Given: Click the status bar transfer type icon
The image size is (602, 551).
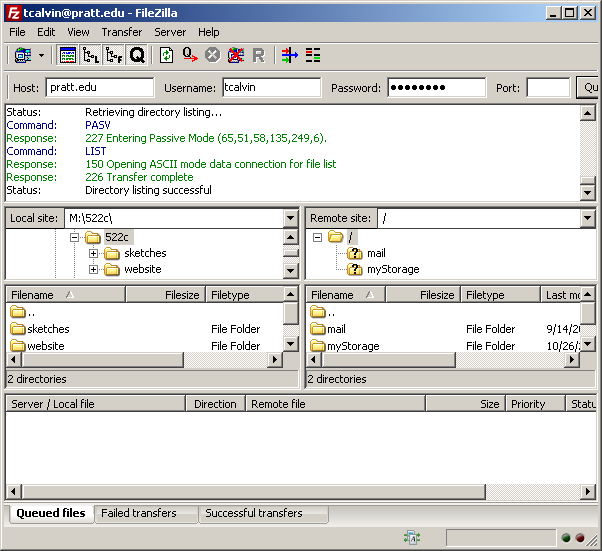Looking at the screenshot, I should click(x=412, y=538).
